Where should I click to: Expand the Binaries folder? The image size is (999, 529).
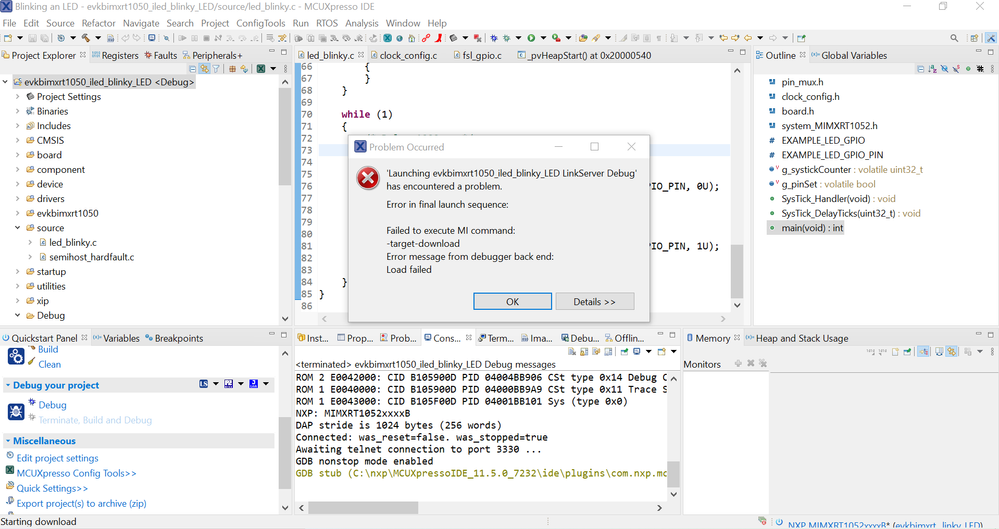pyautogui.click(x=18, y=112)
